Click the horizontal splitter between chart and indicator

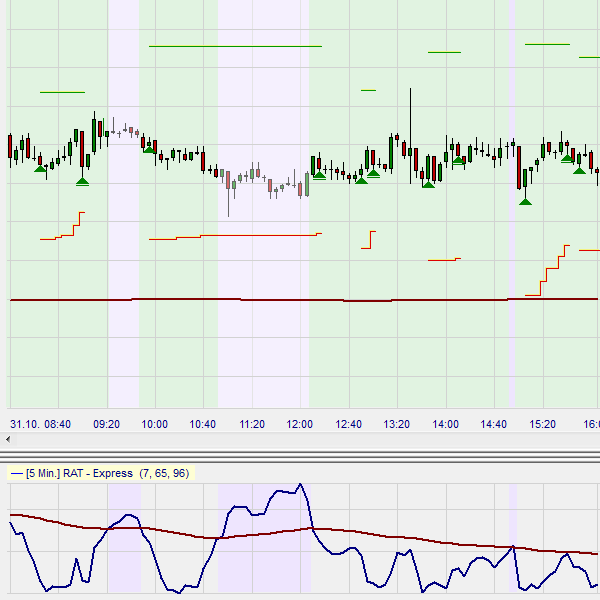pos(300,457)
